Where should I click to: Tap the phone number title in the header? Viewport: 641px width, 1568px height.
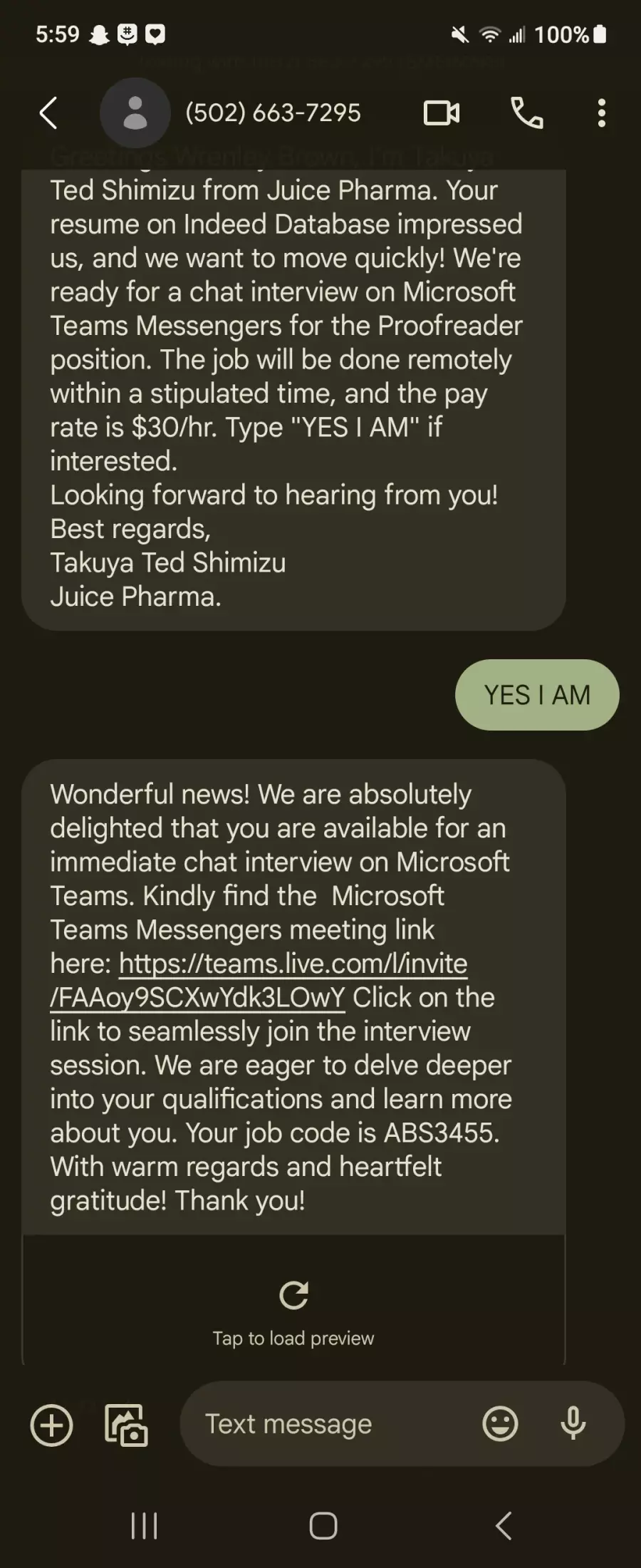pos(273,113)
